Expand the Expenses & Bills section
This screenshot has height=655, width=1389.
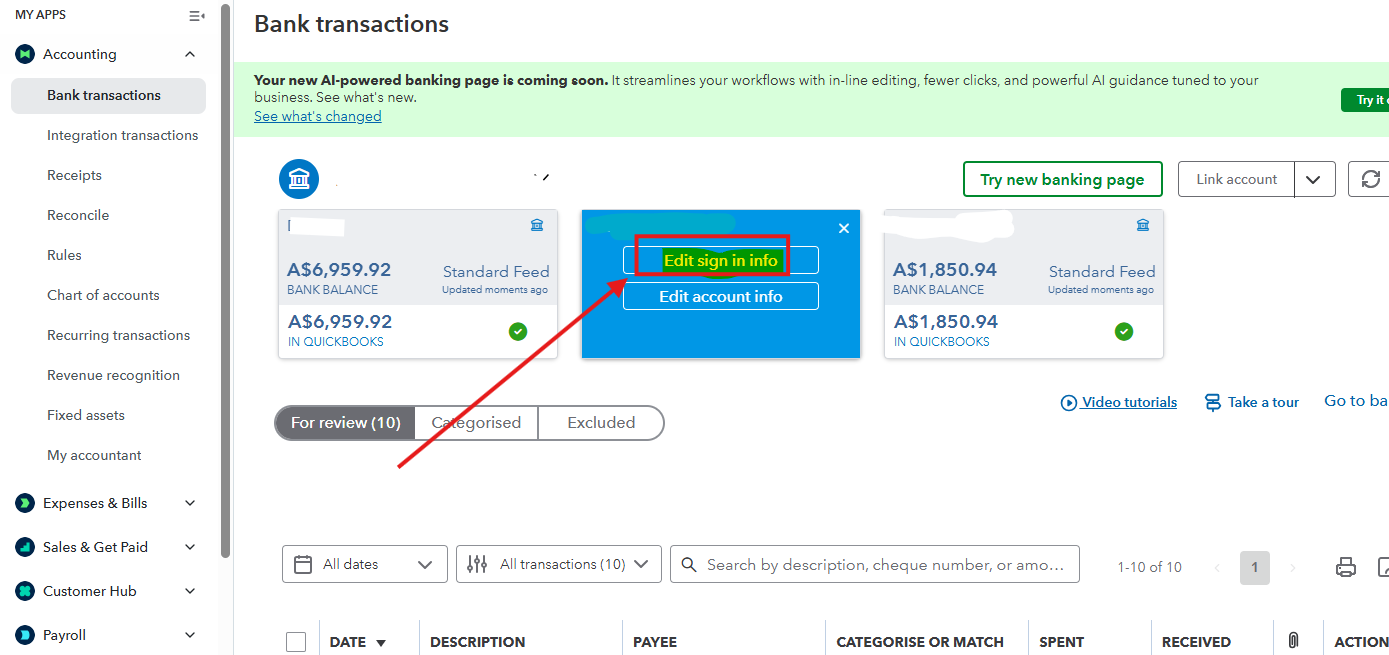point(190,503)
